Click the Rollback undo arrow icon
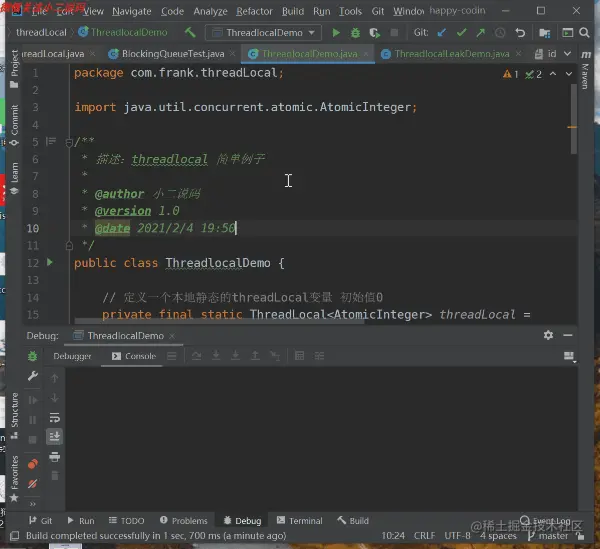This screenshot has height=549, width=600. 520,33
